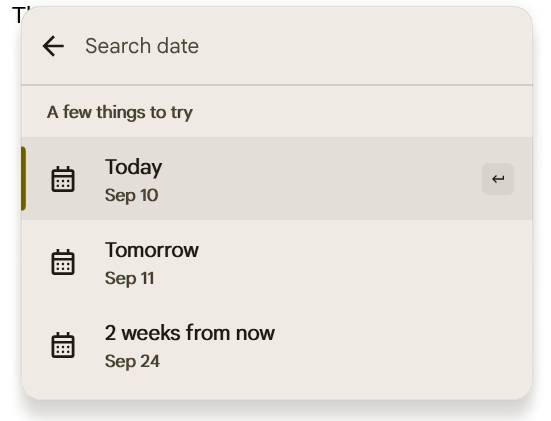This screenshot has height=421, width=551.
Task: Click the 2 weeks from now title text
Action: tap(190, 333)
